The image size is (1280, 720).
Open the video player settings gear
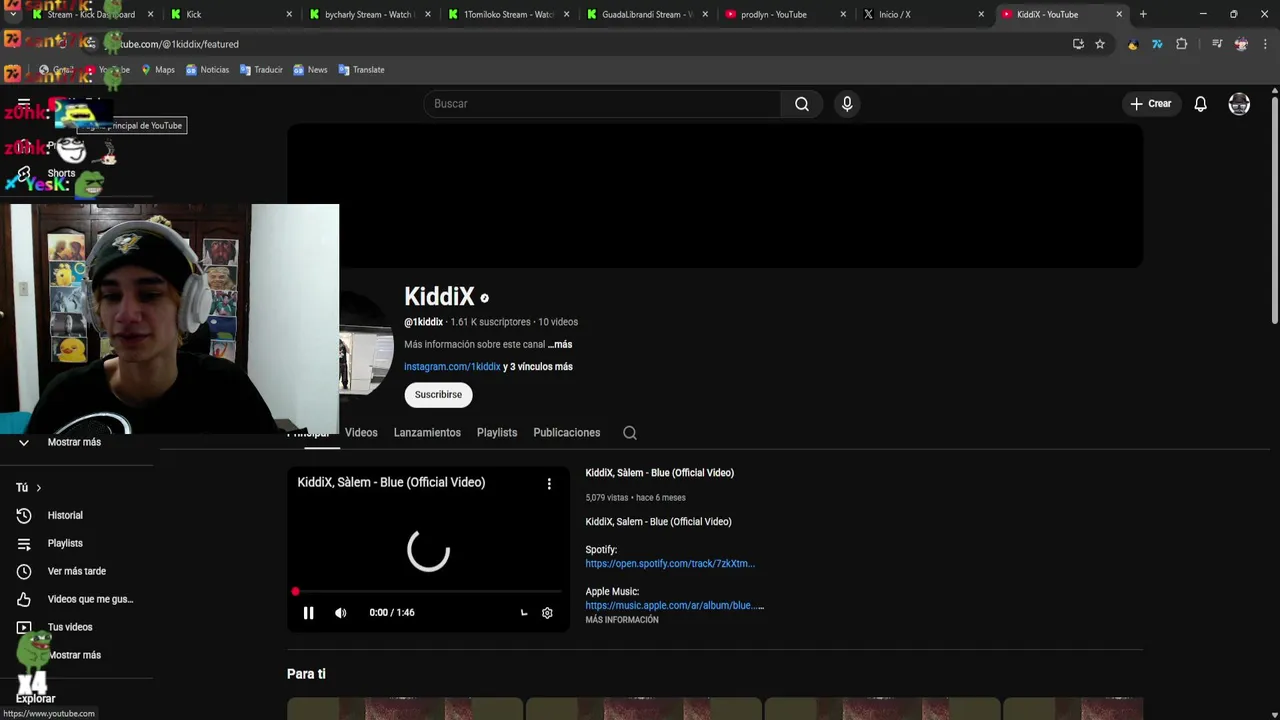coord(547,613)
